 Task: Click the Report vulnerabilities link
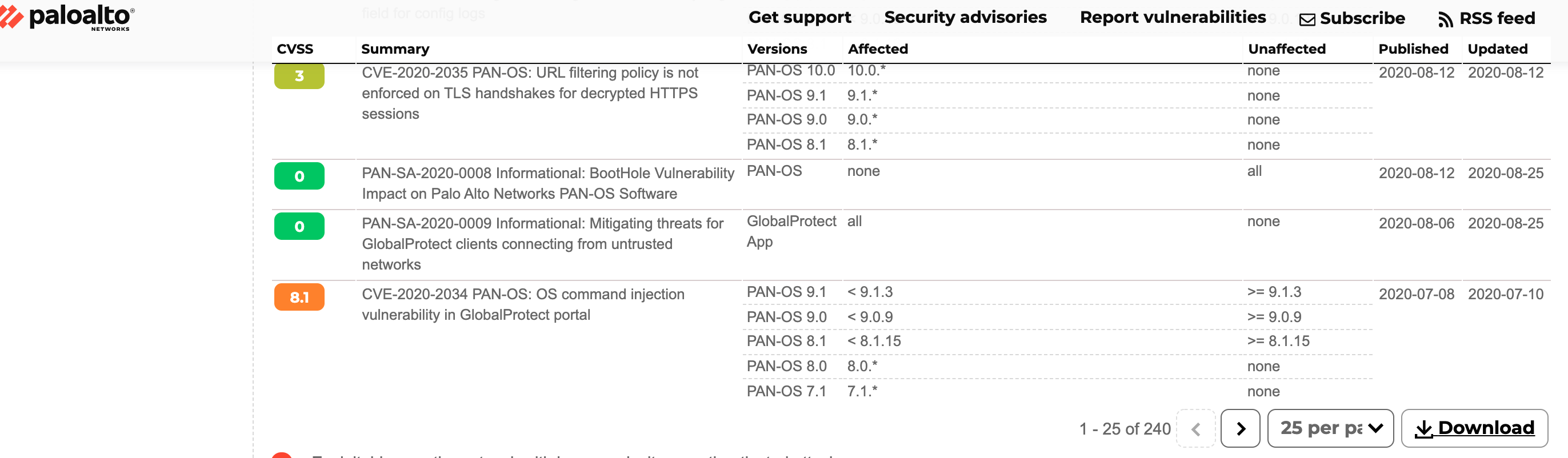point(1173,17)
